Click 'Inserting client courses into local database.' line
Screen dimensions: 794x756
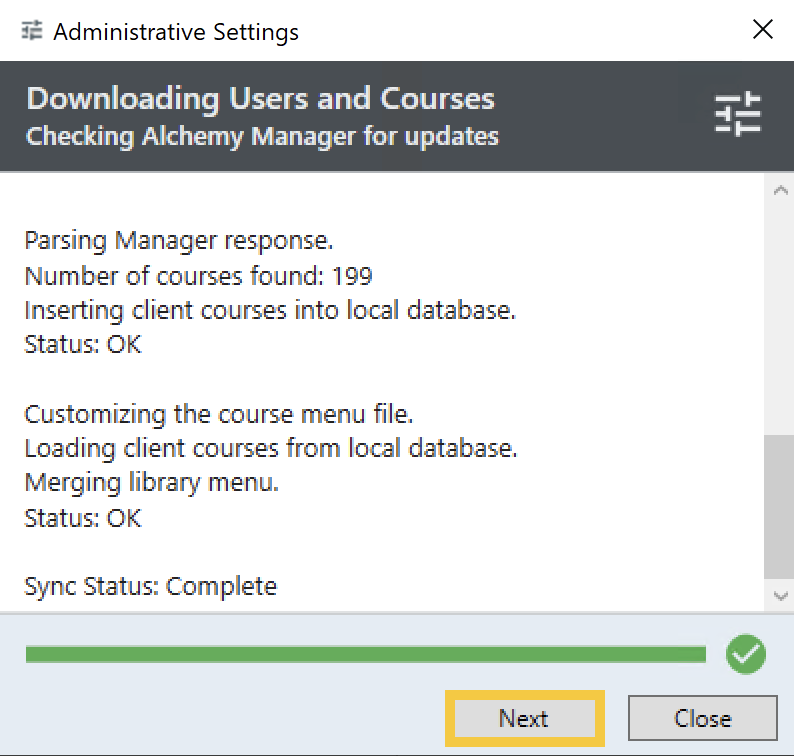270,310
